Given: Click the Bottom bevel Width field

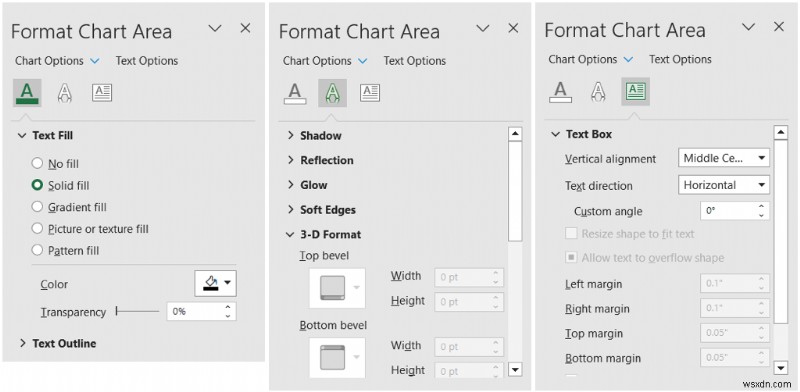Looking at the screenshot, I should (x=469, y=347).
